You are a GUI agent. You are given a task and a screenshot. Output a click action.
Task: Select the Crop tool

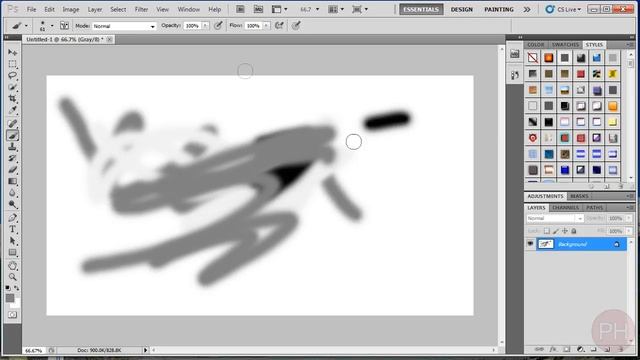coord(12,99)
